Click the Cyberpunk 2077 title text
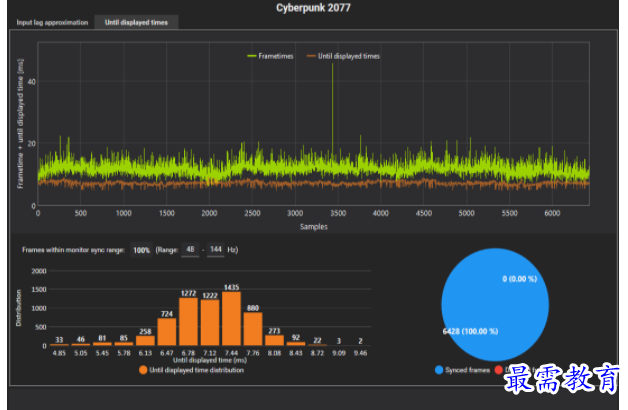 pos(313,8)
